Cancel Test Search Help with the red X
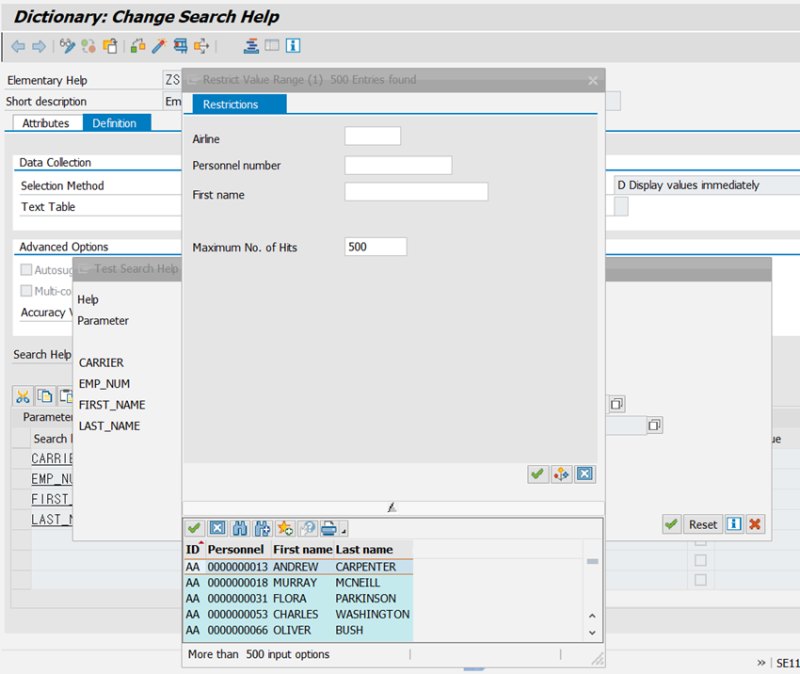The image size is (800, 674). [755, 524]
